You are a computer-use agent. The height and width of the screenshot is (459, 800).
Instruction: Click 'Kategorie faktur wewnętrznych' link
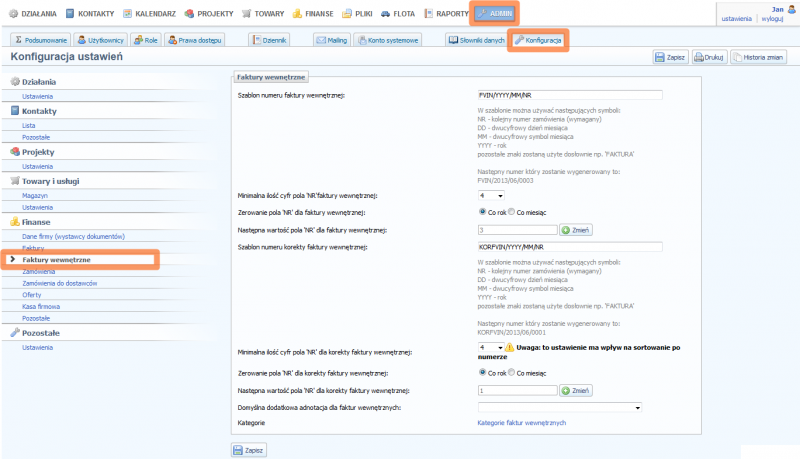click(522, 423)
